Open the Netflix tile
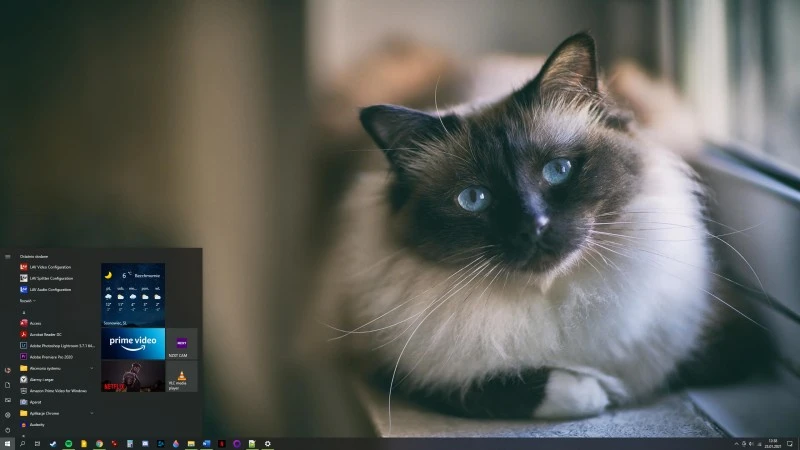 pos(133,376)
